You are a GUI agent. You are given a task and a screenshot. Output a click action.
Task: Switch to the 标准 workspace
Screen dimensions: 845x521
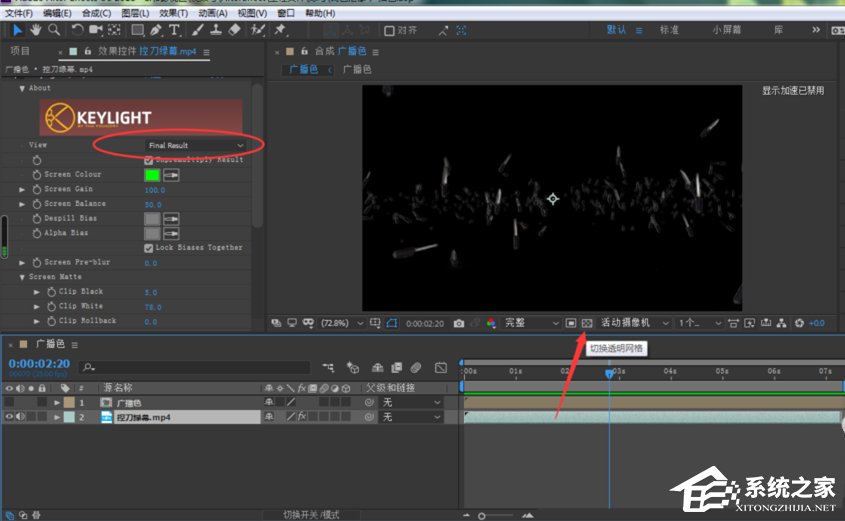(x=669, y=30)
